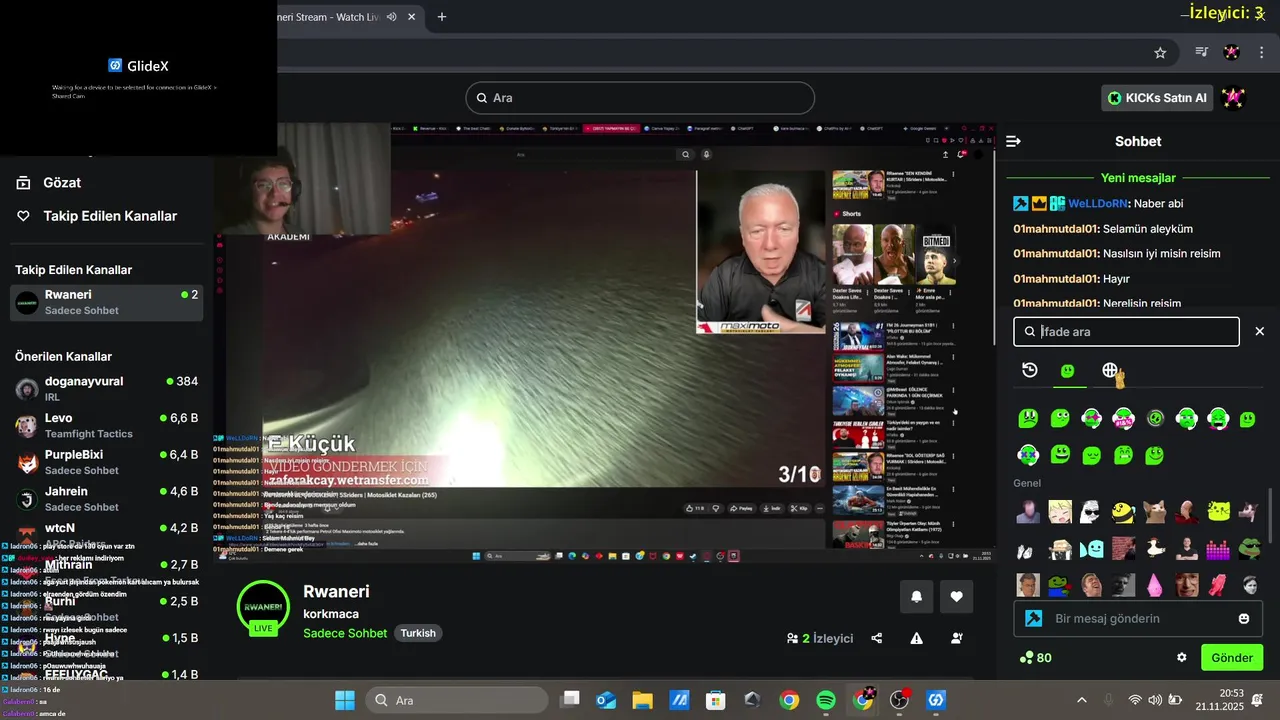Click the emote search field 'İfade ara'
Viewport: 1280px width, 720px height.
pos(1126,331)
